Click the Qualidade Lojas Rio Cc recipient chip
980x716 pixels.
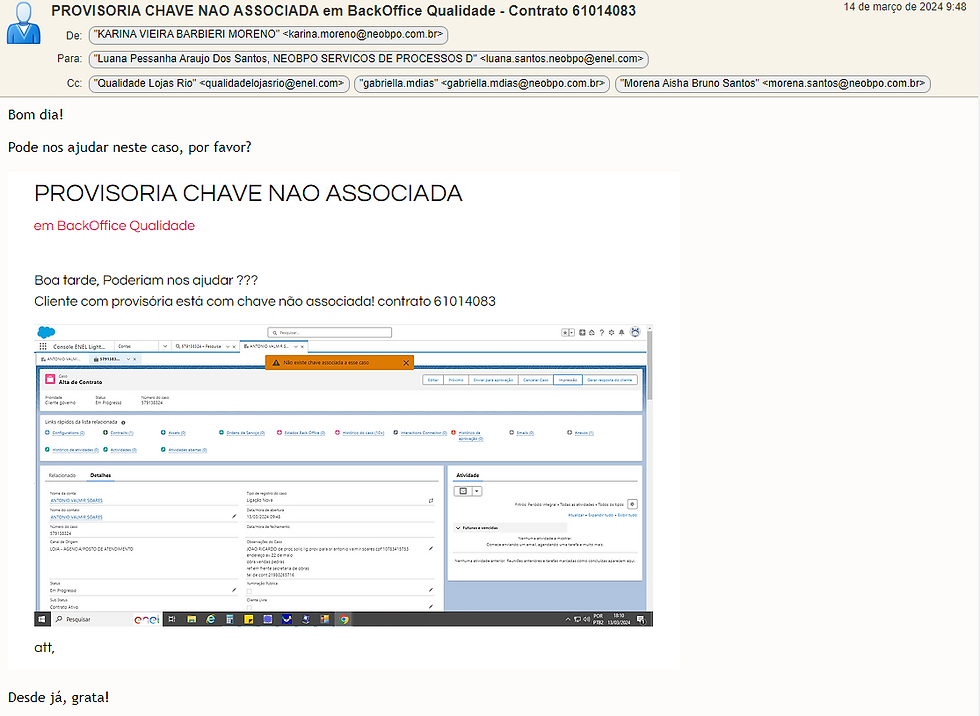(219, 84)
